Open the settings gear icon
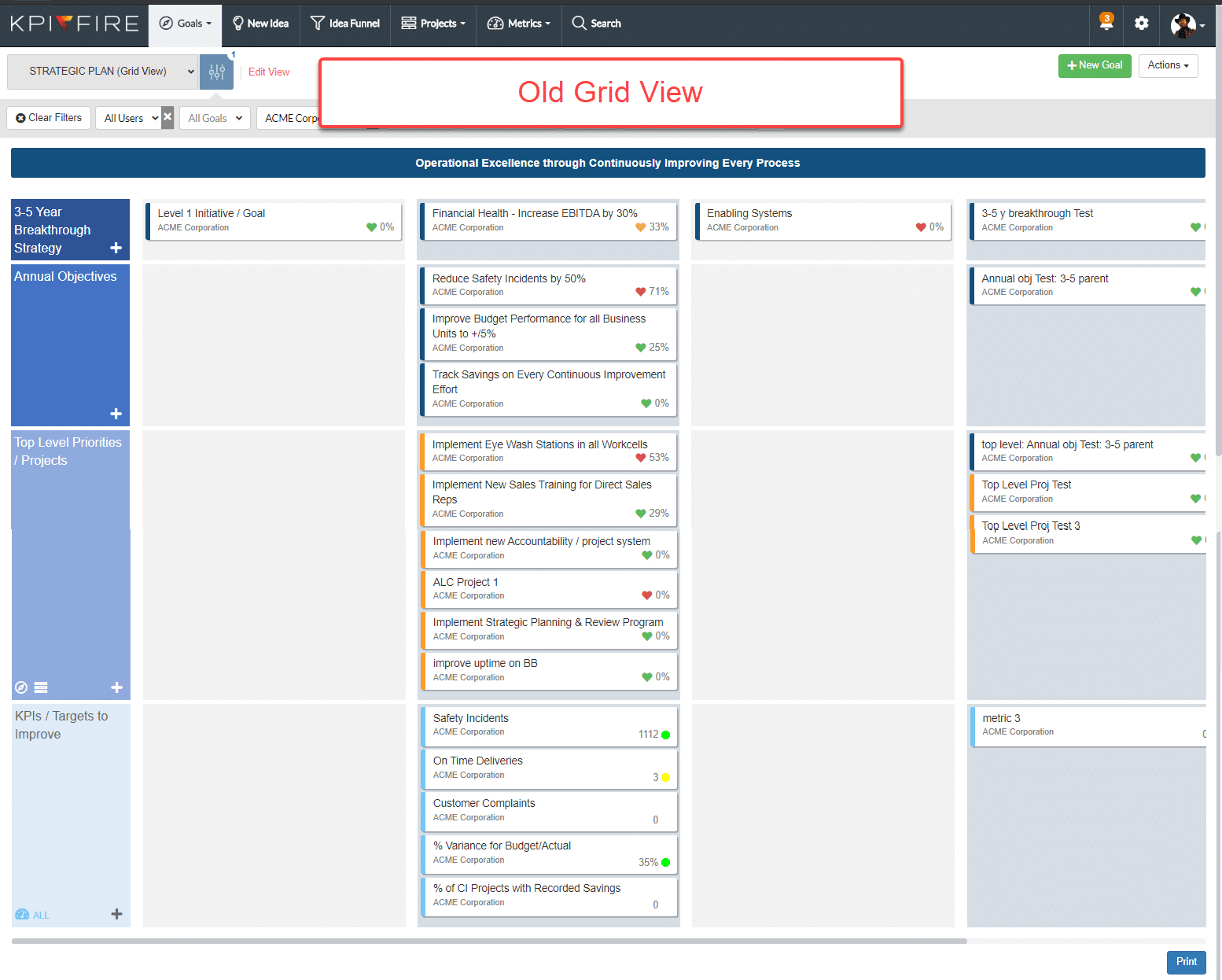1222x980 pixels. pyautogui.click(x=1141, y=24)
